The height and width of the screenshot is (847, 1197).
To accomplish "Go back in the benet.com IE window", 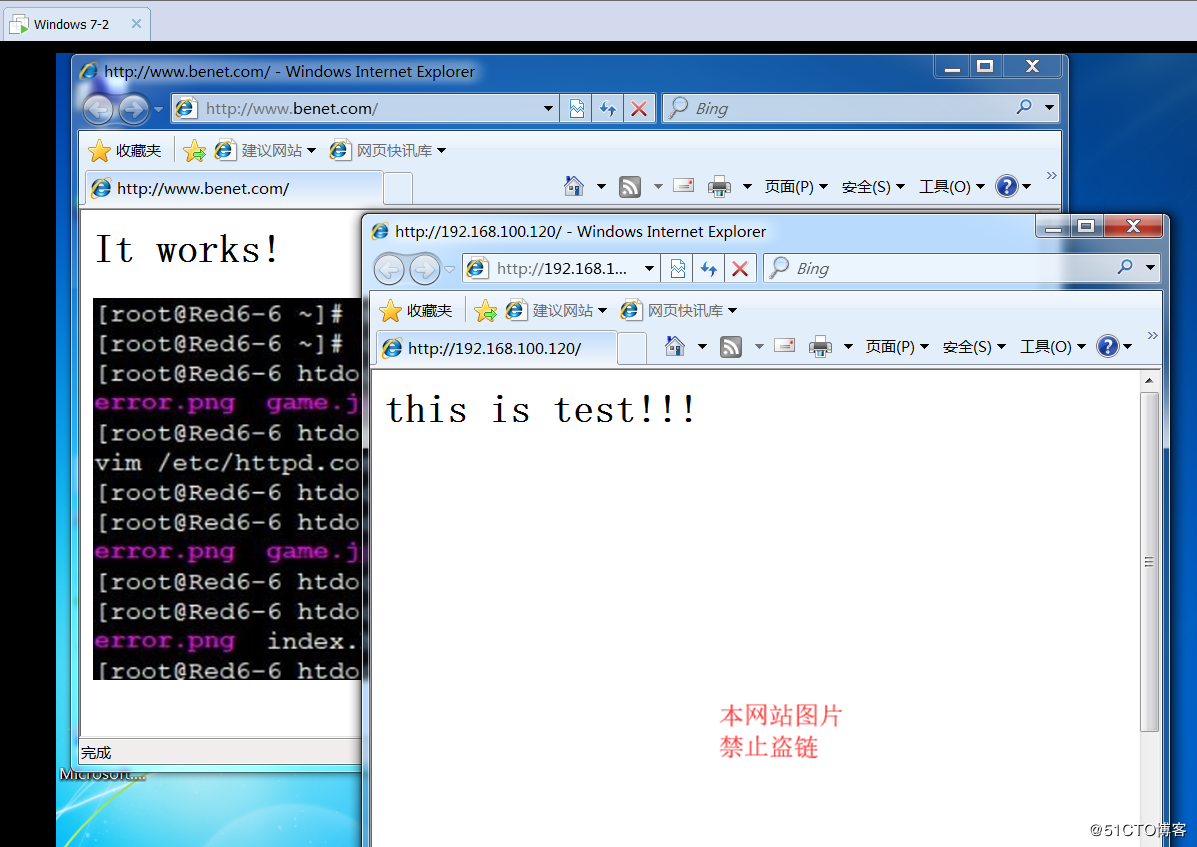I will [x=98, y=110].
